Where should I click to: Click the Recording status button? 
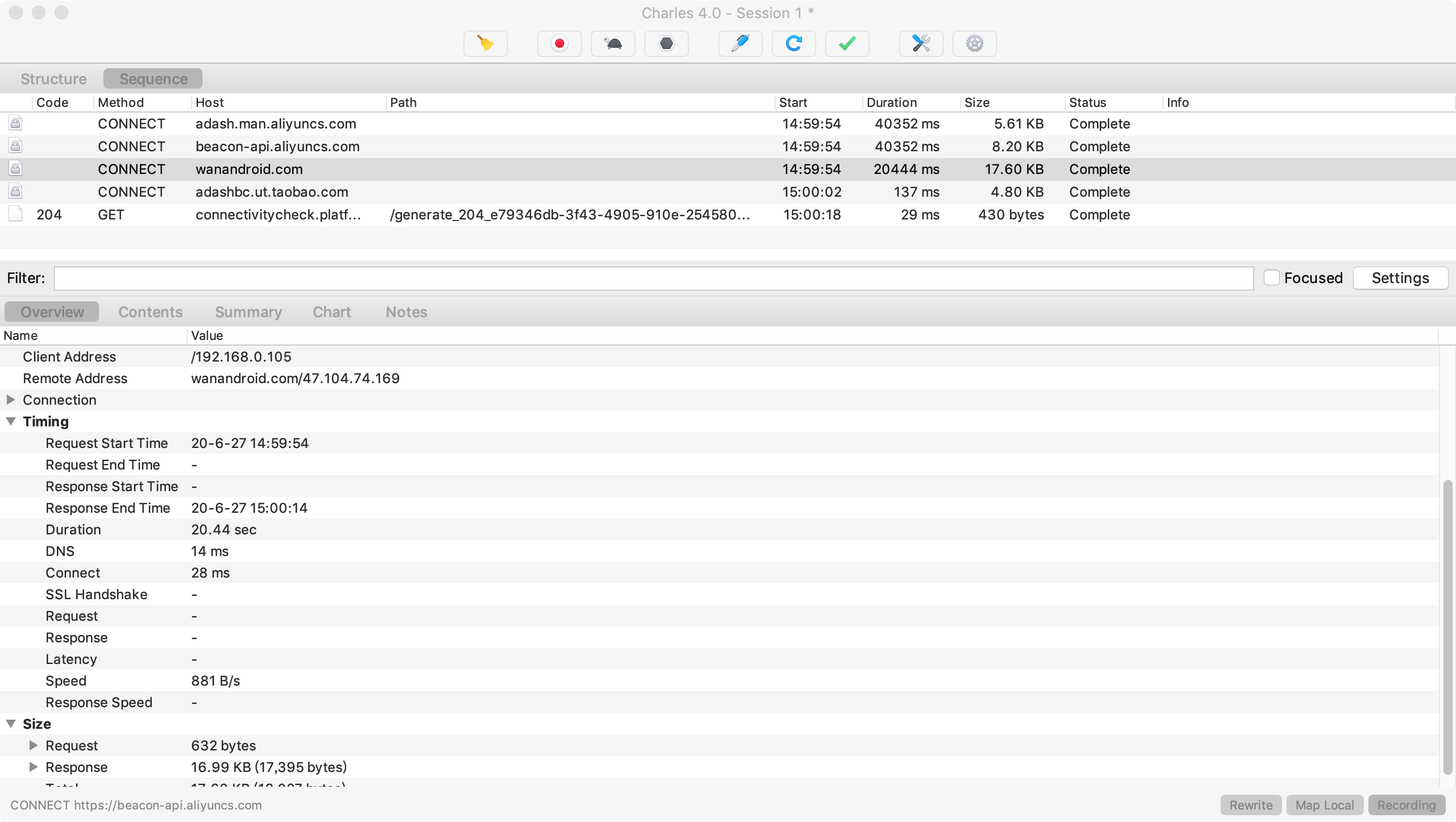point(1406,805)
